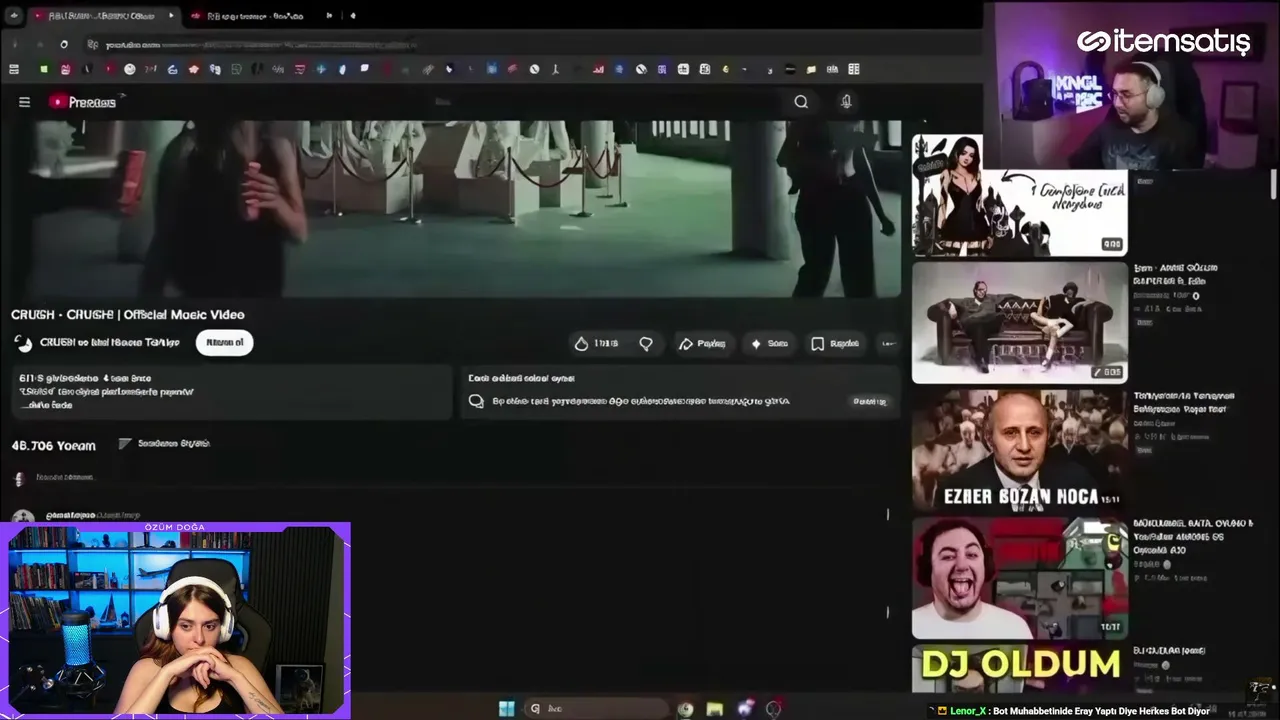
Task: Open the CRUSH official music video title
Action: (128, 314)
